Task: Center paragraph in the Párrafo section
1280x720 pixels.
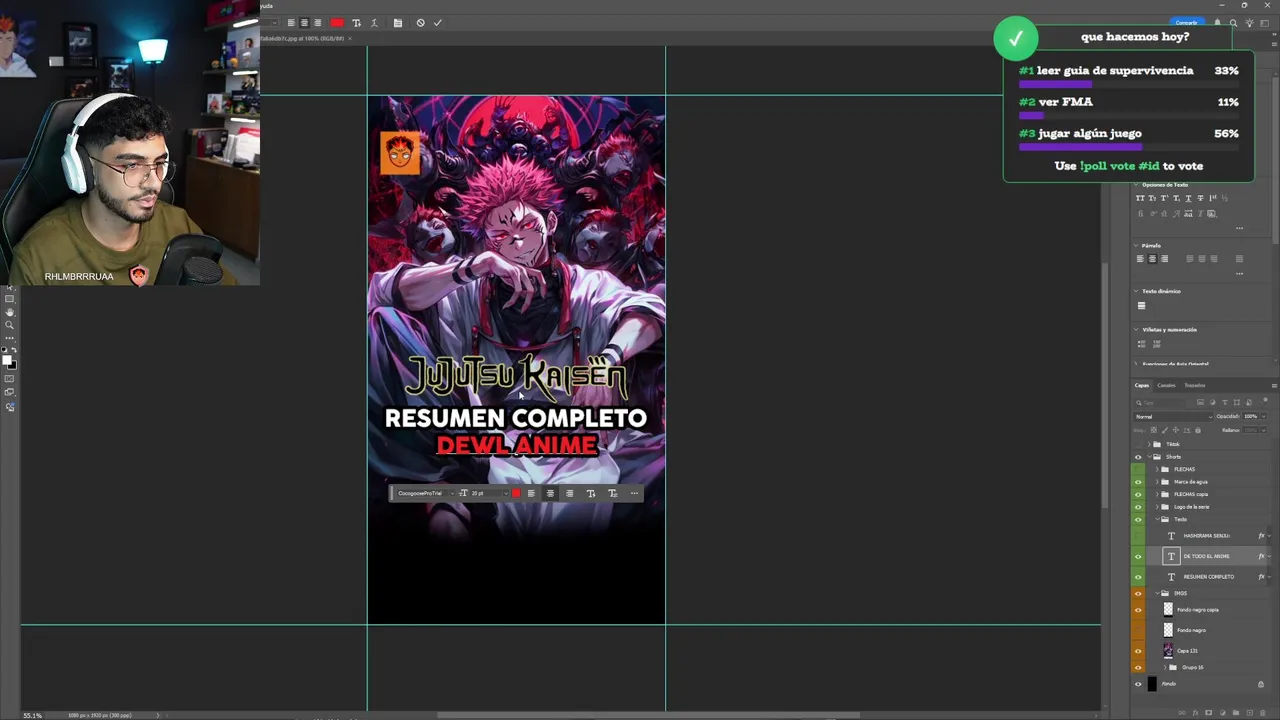Action: [1152, 259]
